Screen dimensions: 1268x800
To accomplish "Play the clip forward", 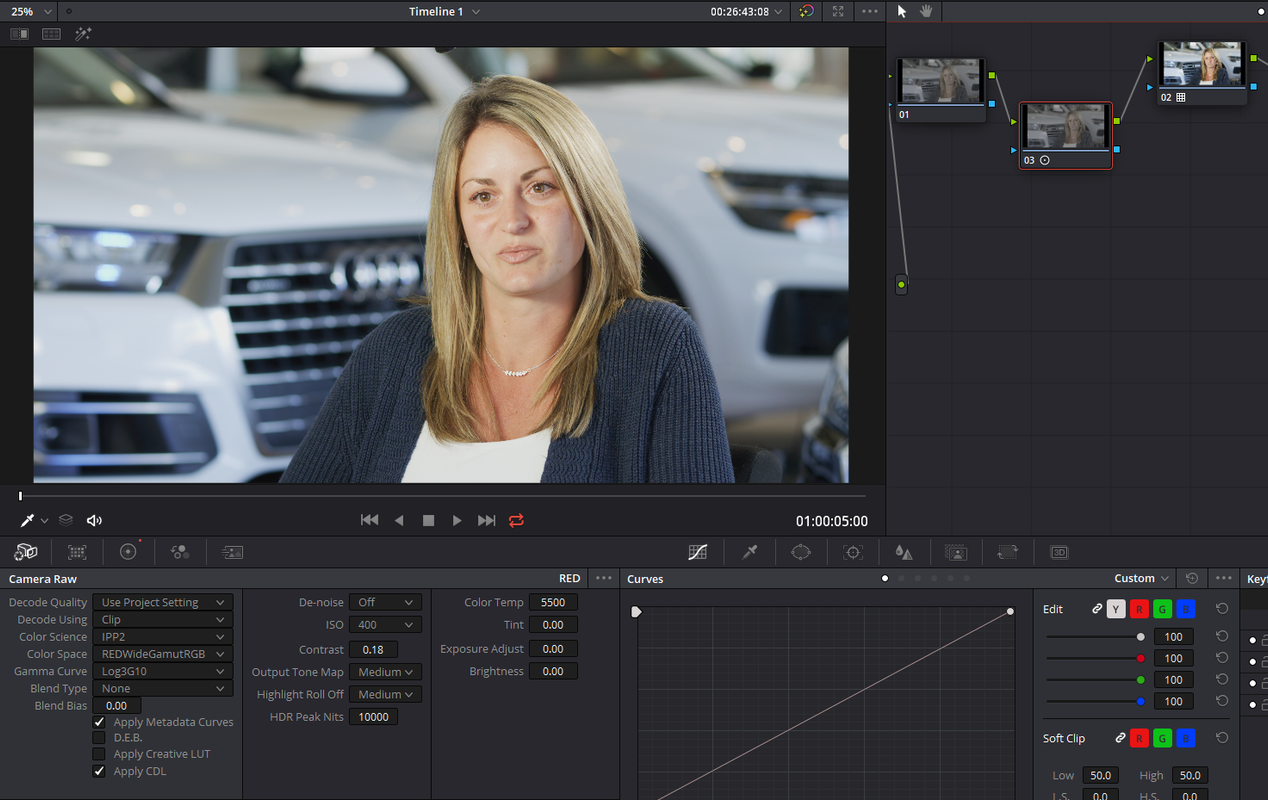I will coord(457,520).
